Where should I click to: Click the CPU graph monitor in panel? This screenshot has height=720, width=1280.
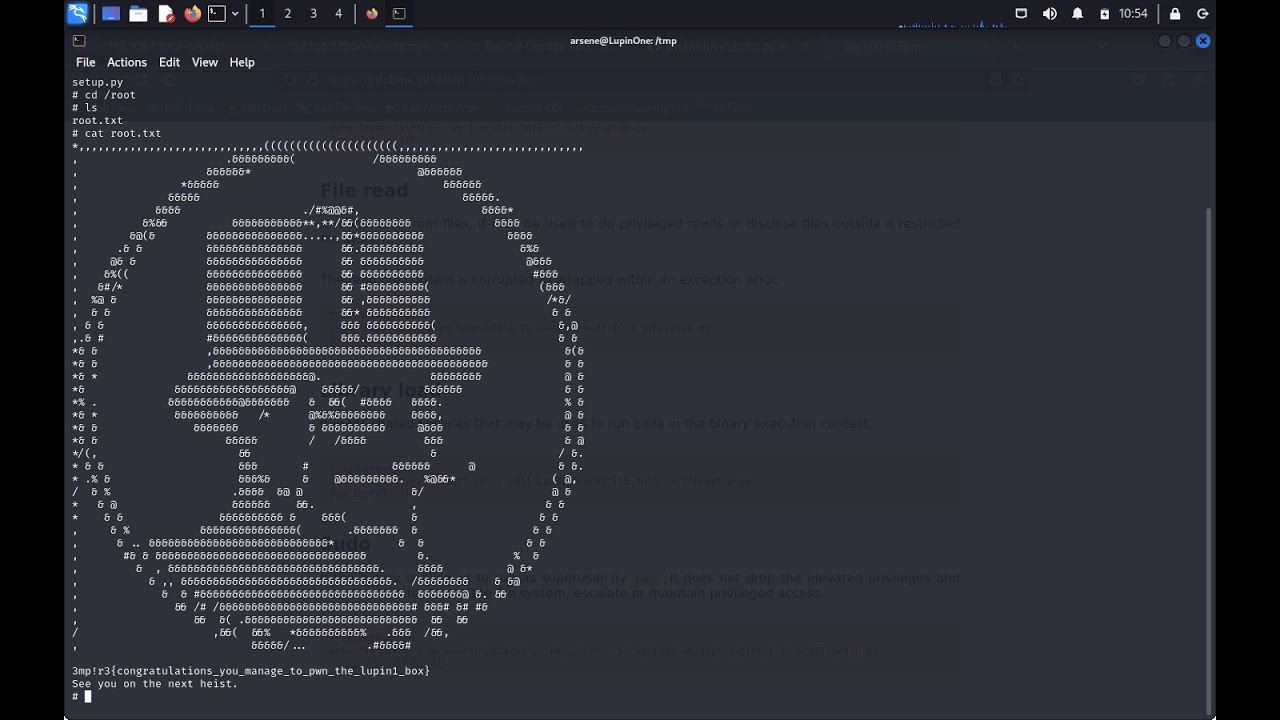point(950,14)
